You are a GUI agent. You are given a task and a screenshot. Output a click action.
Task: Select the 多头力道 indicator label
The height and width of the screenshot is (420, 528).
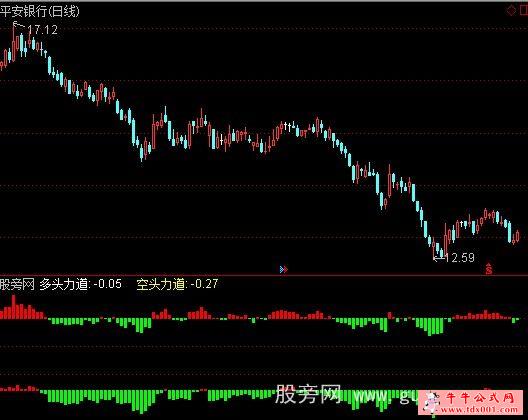click(64, 284)
